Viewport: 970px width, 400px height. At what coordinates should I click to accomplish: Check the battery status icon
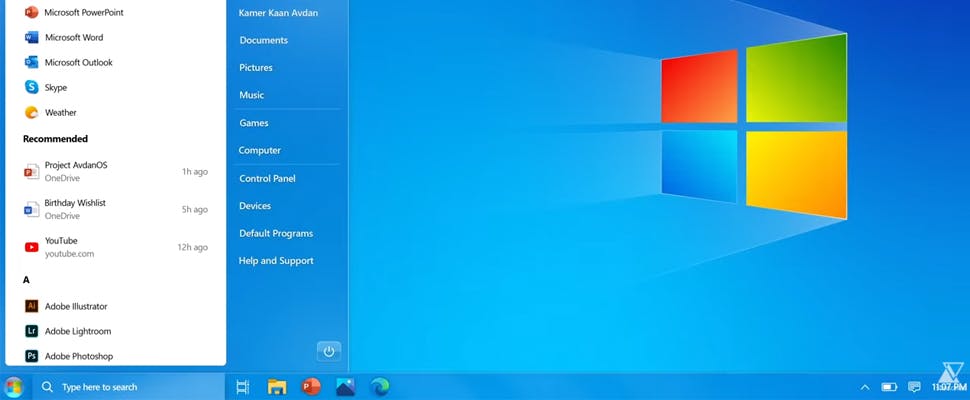(890, 388)
